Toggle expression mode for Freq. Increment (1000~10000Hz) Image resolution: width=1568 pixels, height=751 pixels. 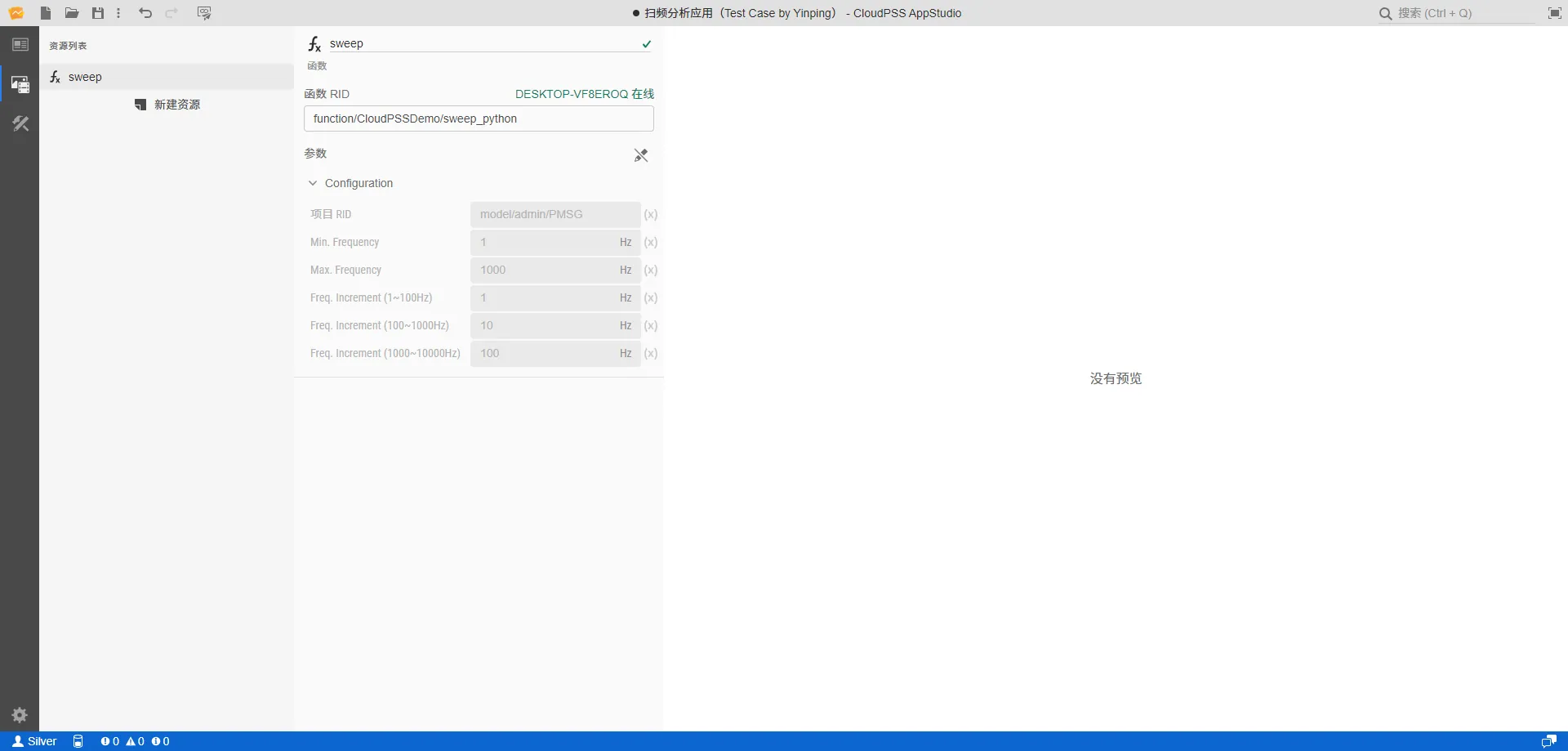[651, 353]
